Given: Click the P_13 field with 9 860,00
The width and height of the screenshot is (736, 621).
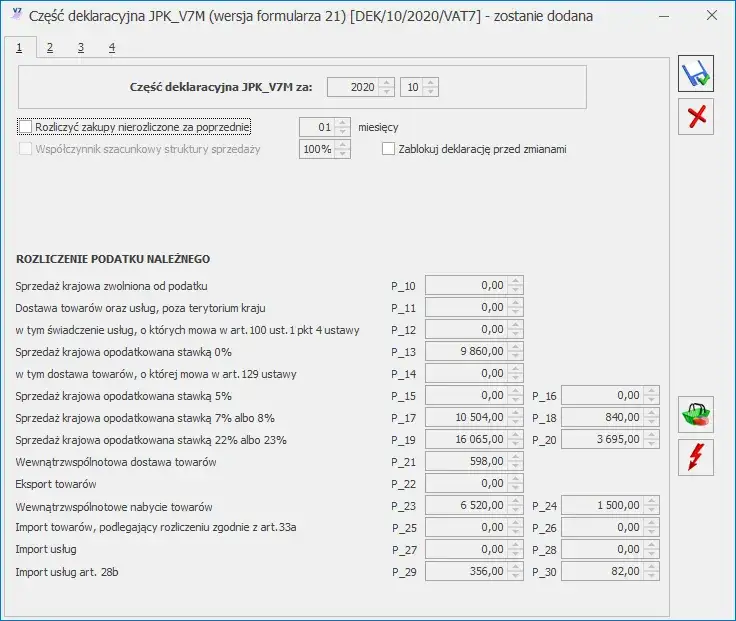Looking at the screenshot, I should [x=466, y=351].
